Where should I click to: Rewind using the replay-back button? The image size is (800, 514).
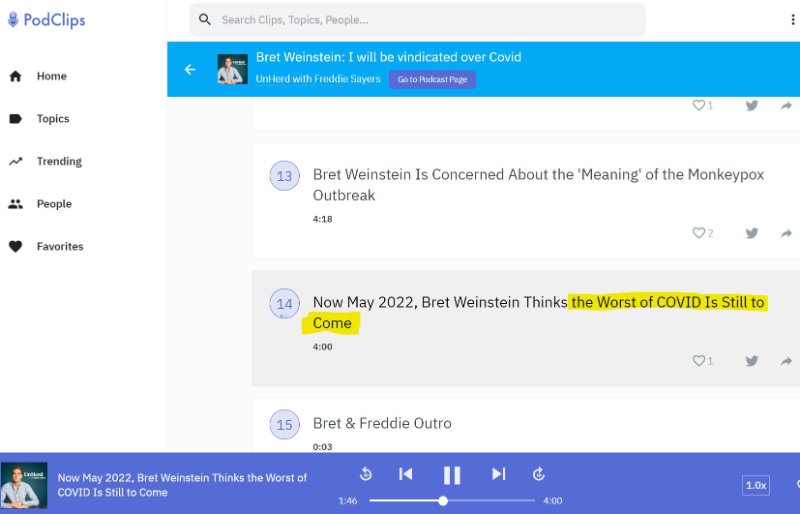click(x=366, y=474)
